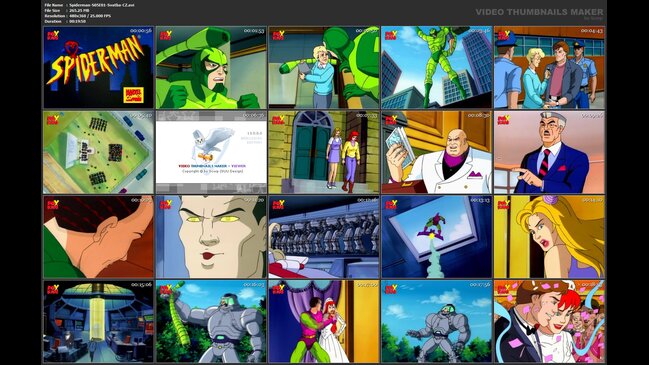The height and width of the screenshot is (365, 649).
Task: Open thumbnail of bride grabbed by green-suited man
Action: (324, 322)
